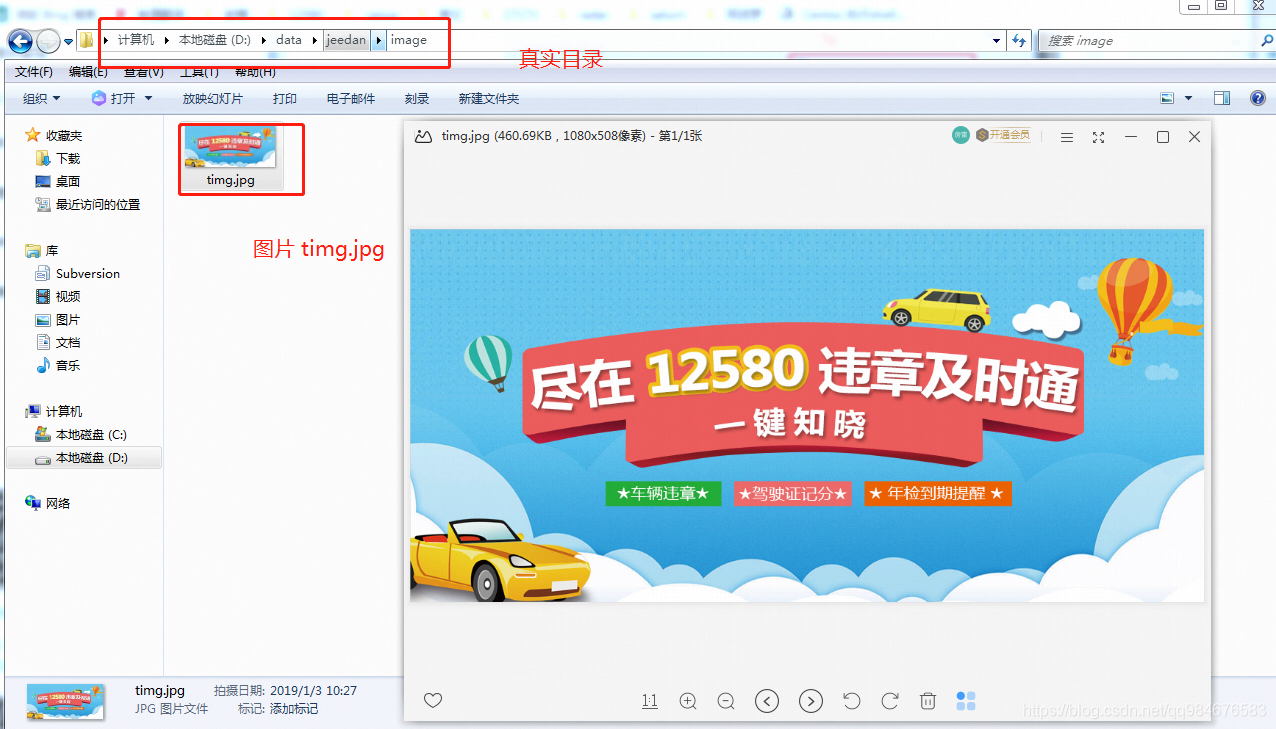1276x729 pixels.
Task: Delete image with trash icon
Action: click(x=928, y=701)
